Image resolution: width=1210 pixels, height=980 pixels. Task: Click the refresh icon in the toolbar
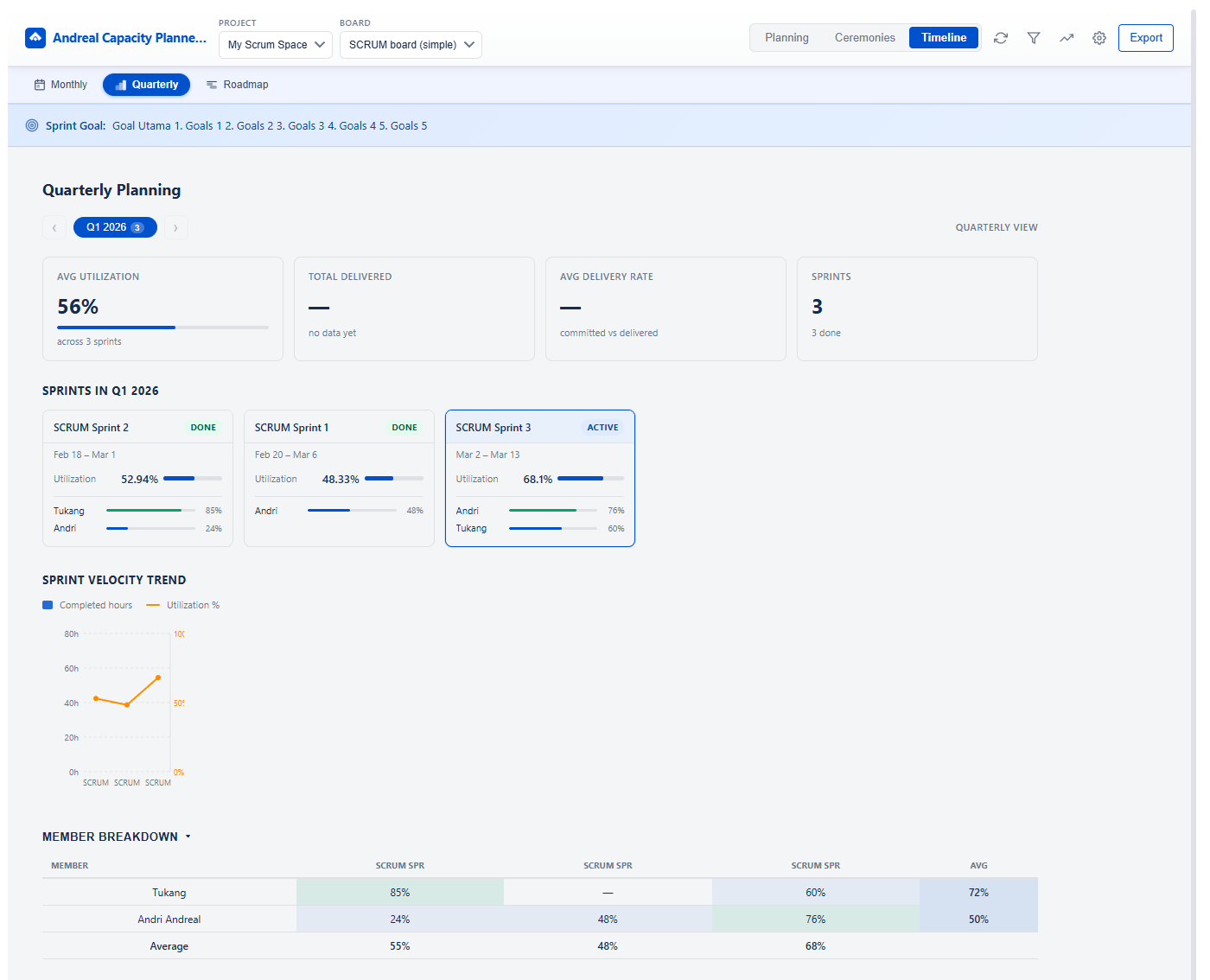(x=1000, y=38)
